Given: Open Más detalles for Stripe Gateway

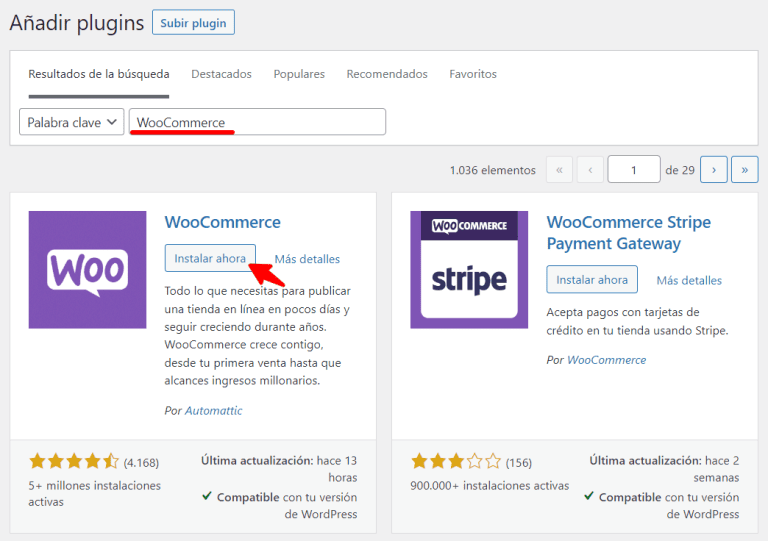Looking at the screenshot, I should (689, 281).
